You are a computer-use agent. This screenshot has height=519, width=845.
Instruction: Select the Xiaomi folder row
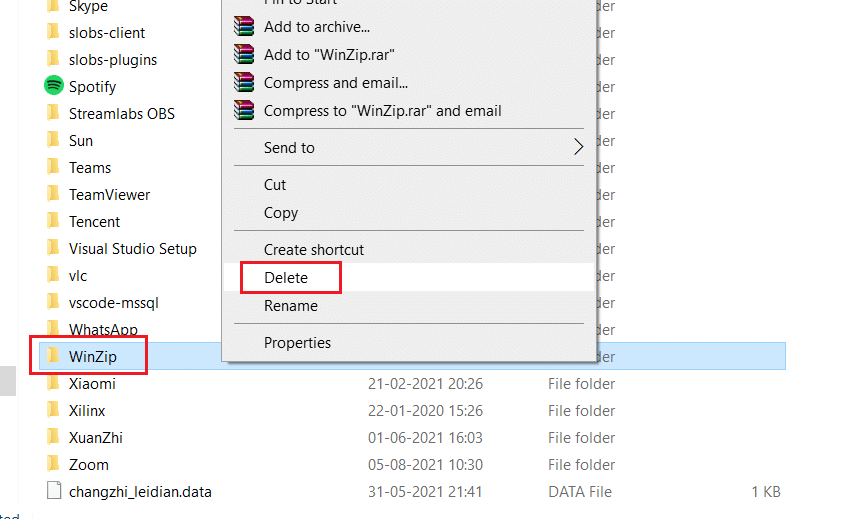[x=92, y=384]
